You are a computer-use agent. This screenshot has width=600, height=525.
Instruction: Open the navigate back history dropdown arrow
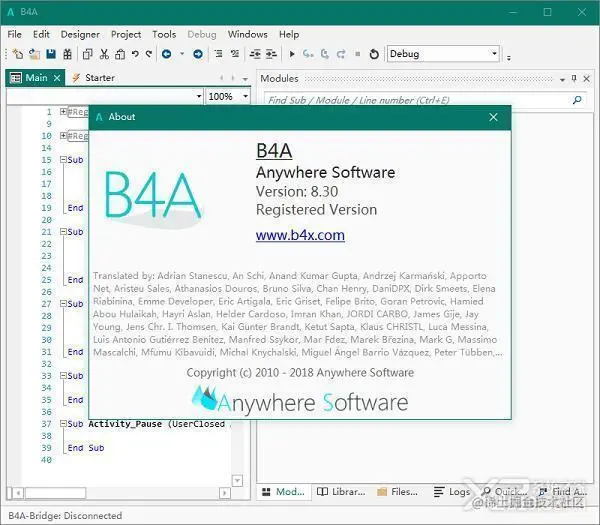pyautogui.click(x=182, y=54)
